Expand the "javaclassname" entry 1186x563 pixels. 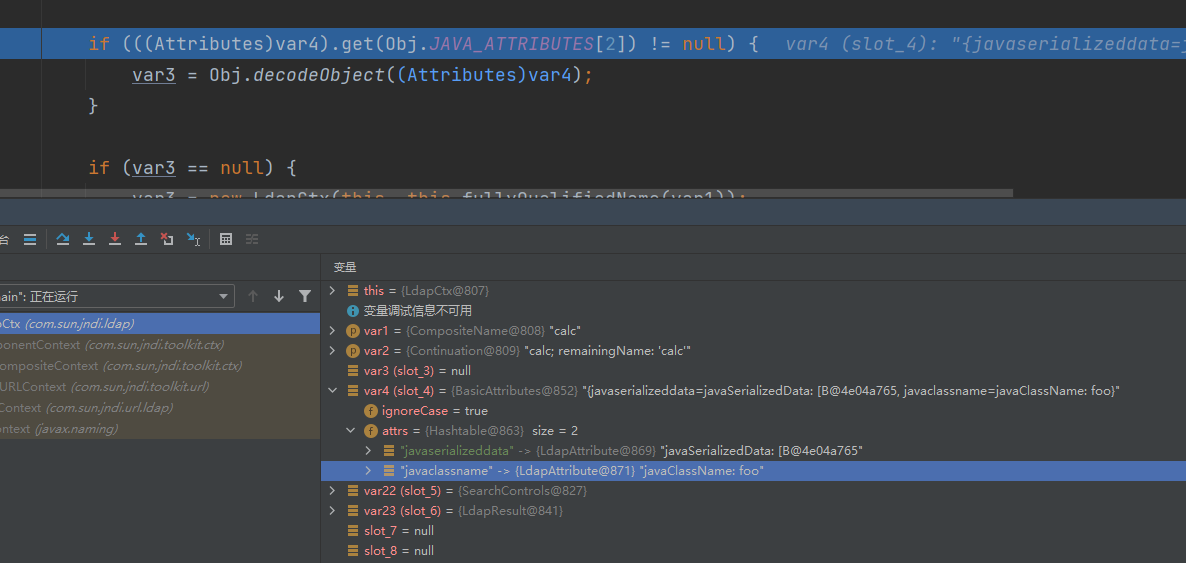click(x=368, y=471)
